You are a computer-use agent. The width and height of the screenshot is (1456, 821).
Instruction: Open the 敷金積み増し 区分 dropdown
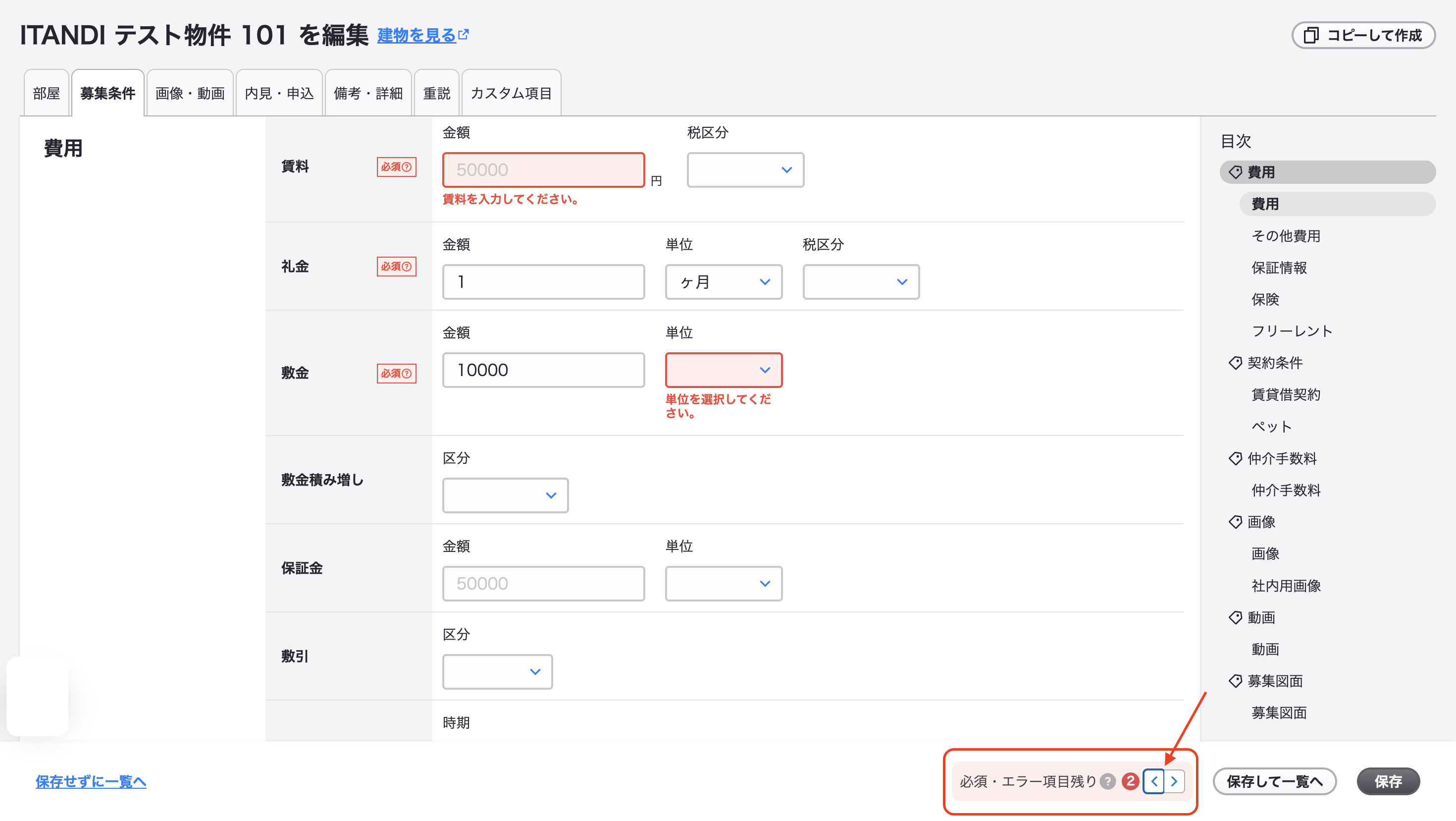point(505,495)
